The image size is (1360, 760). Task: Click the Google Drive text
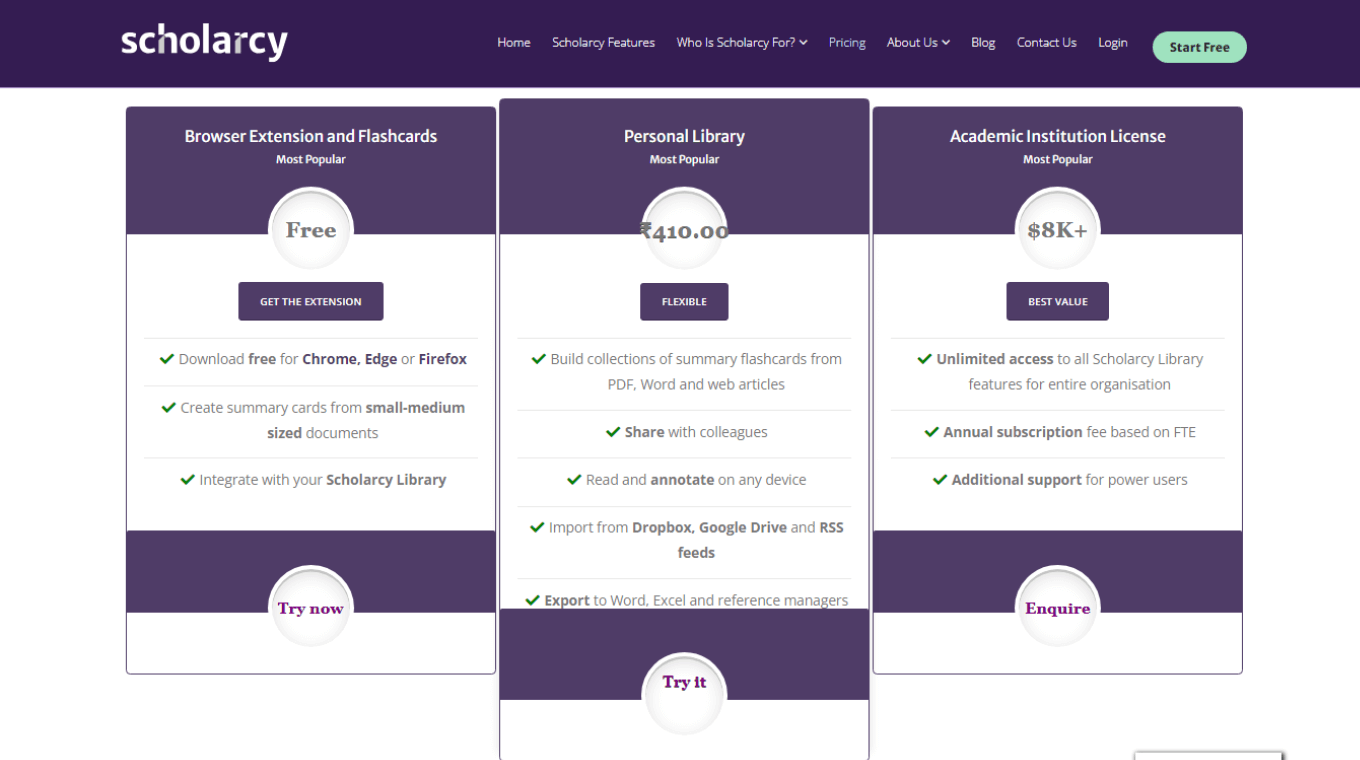(743, 527)
